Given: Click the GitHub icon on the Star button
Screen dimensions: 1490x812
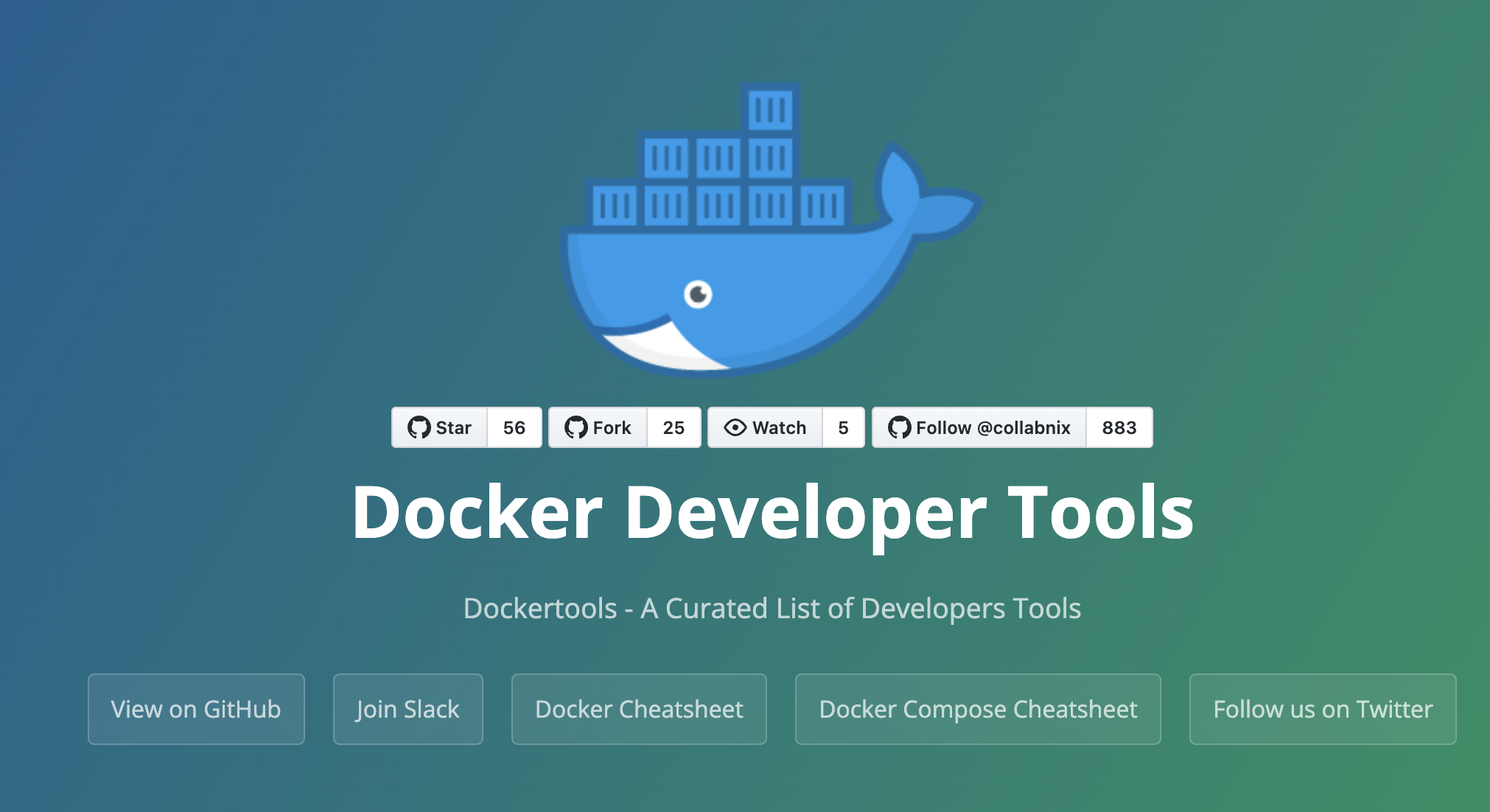Looking at the screenshot, I should click(419, 427).
